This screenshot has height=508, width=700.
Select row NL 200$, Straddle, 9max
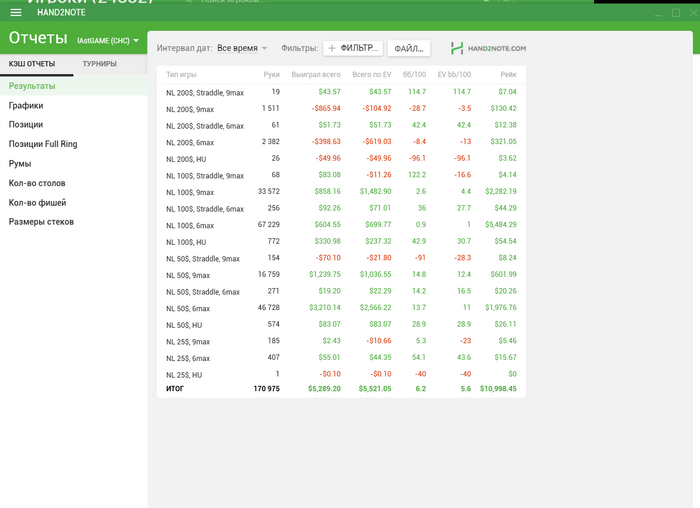[341, 92]
